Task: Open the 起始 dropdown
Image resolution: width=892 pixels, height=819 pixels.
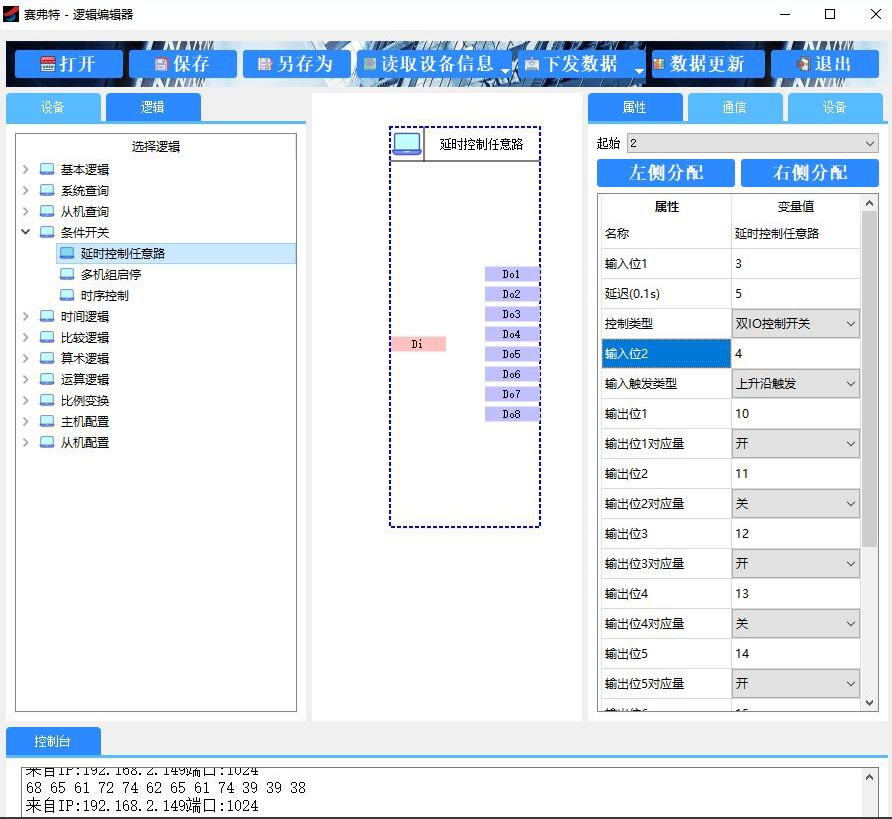Action: click(x=752, y=144)
